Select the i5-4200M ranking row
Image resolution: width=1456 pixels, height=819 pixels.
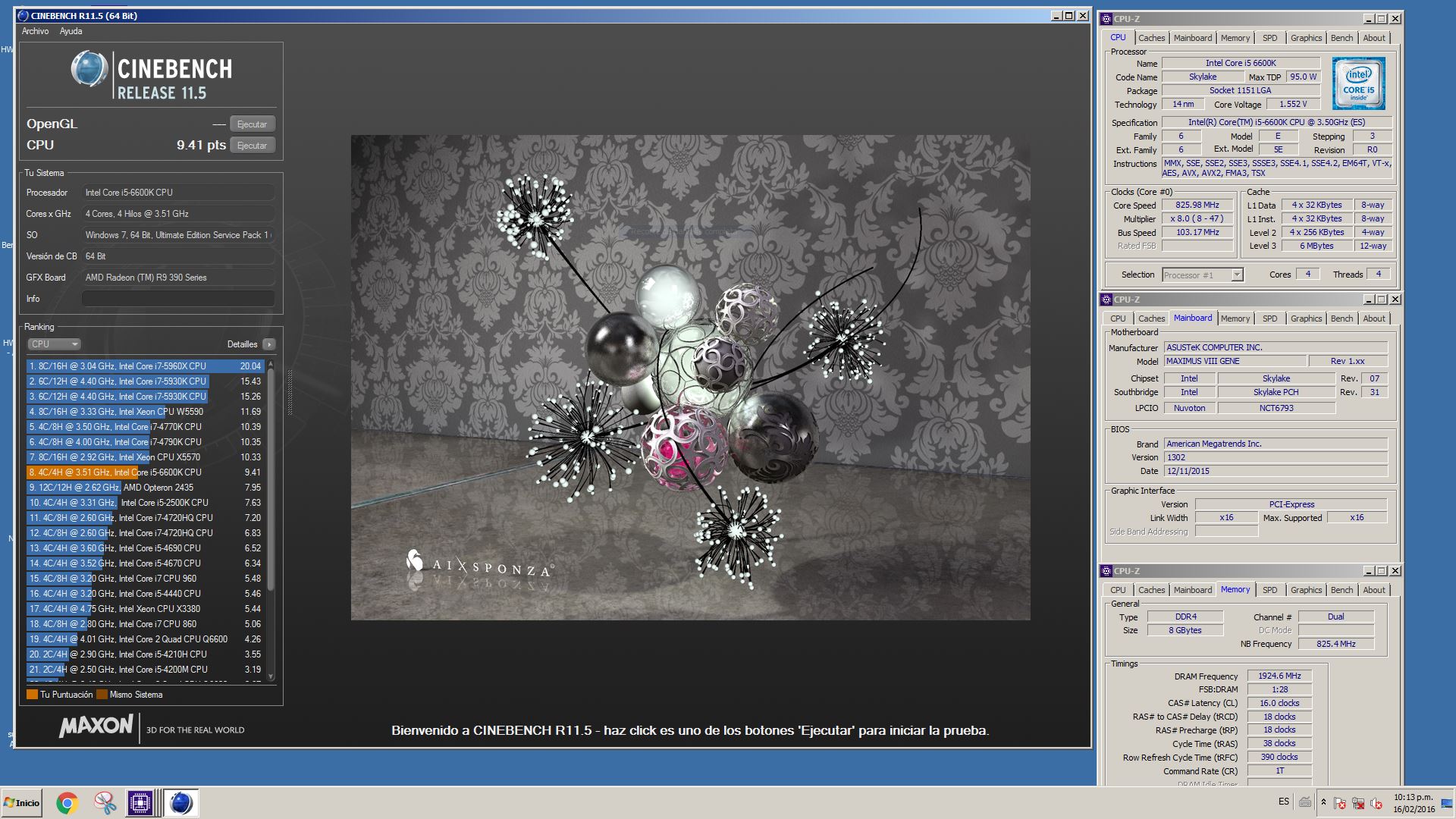pos(145,670)
